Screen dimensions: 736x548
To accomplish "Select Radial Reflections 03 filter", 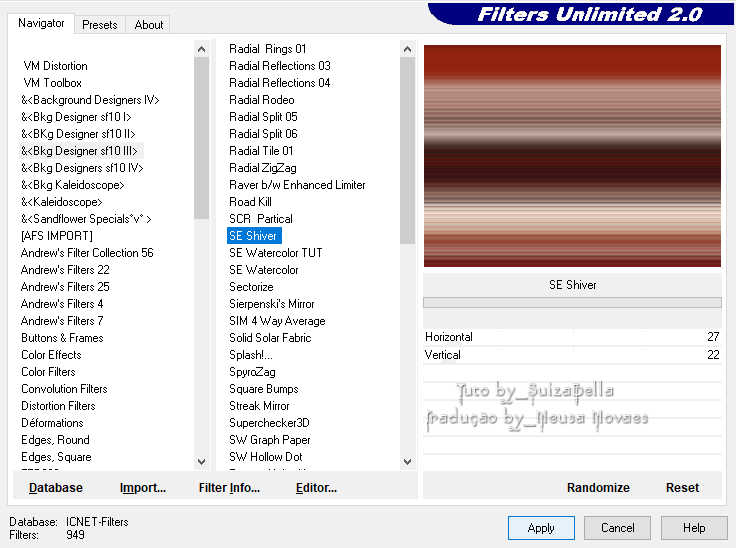I will (x=280, y=66).
